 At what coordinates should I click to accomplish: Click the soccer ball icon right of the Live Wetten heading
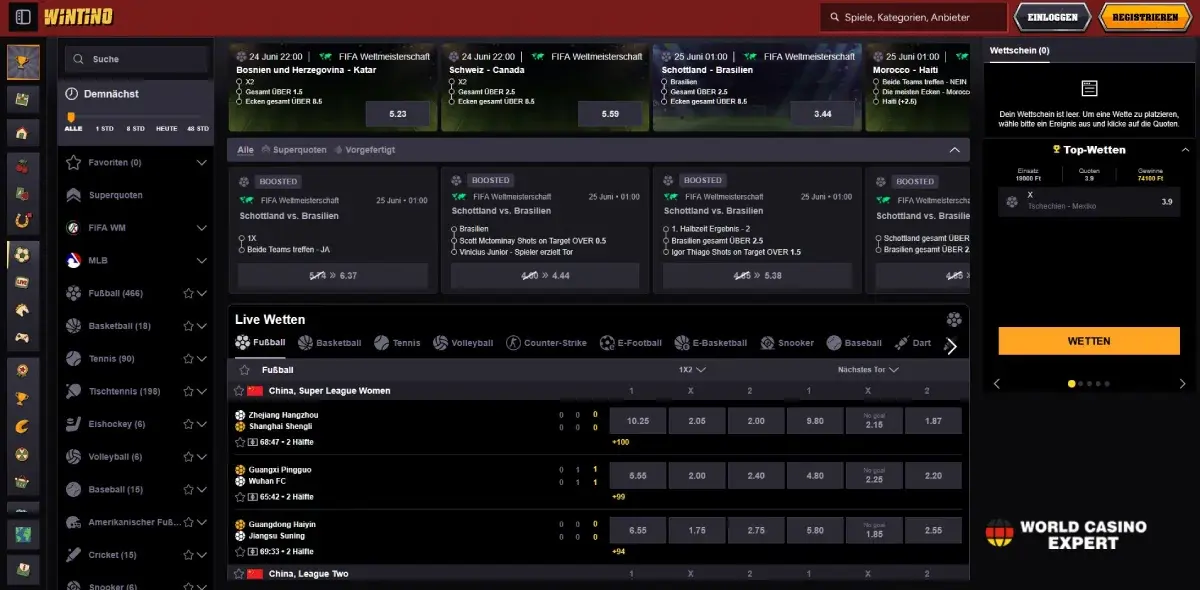[x=954, y=320]
